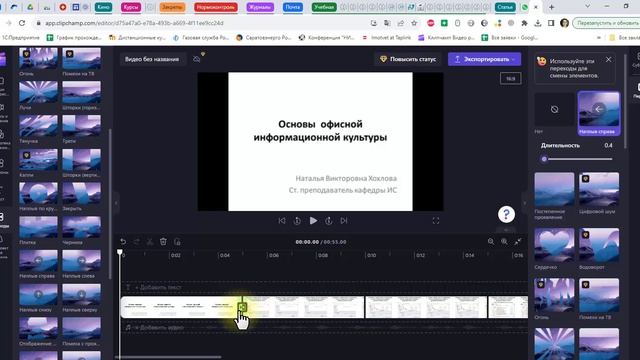Pick 'Шторки (верти…' transition in left library
The image size is (640, 360).
pyautogui.click(x=82, y=160)
